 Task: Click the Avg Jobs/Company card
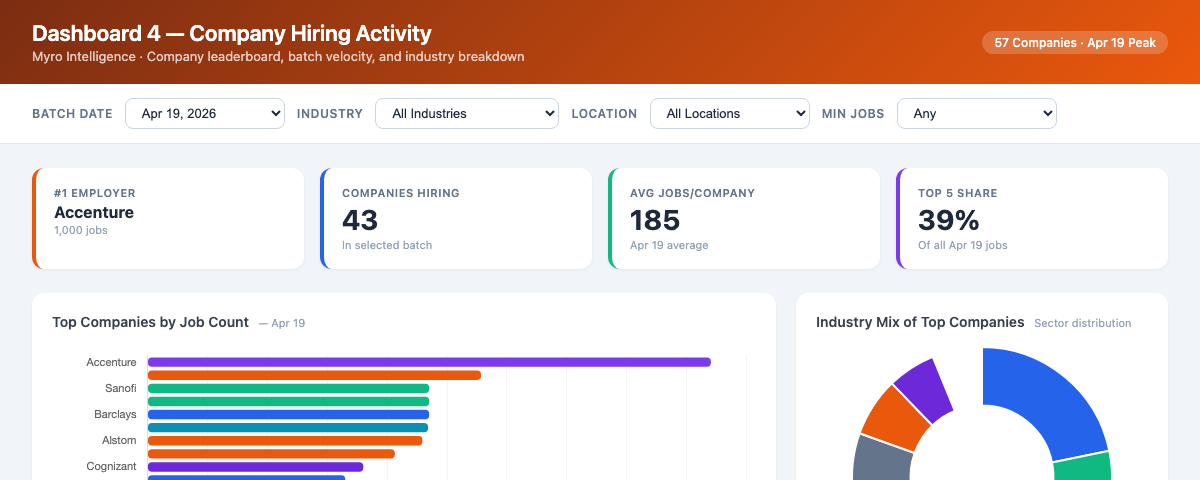coord(744,218)
